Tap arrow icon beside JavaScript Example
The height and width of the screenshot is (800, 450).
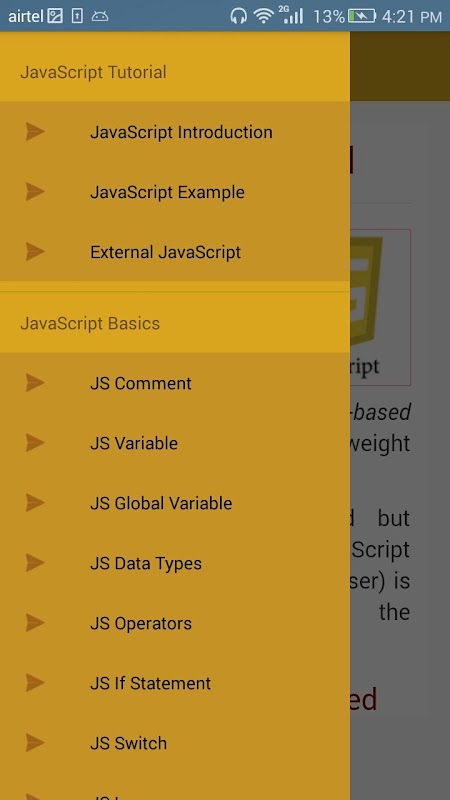click(35, 192)
